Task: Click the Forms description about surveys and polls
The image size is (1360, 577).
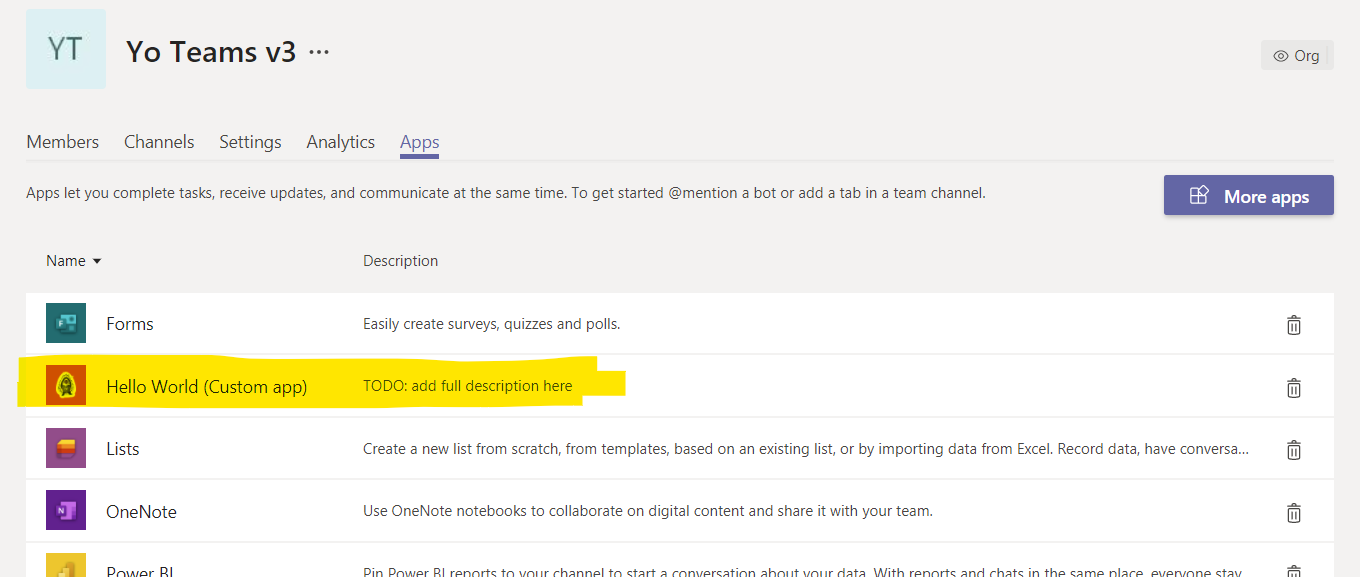Action: click(492, 324)
